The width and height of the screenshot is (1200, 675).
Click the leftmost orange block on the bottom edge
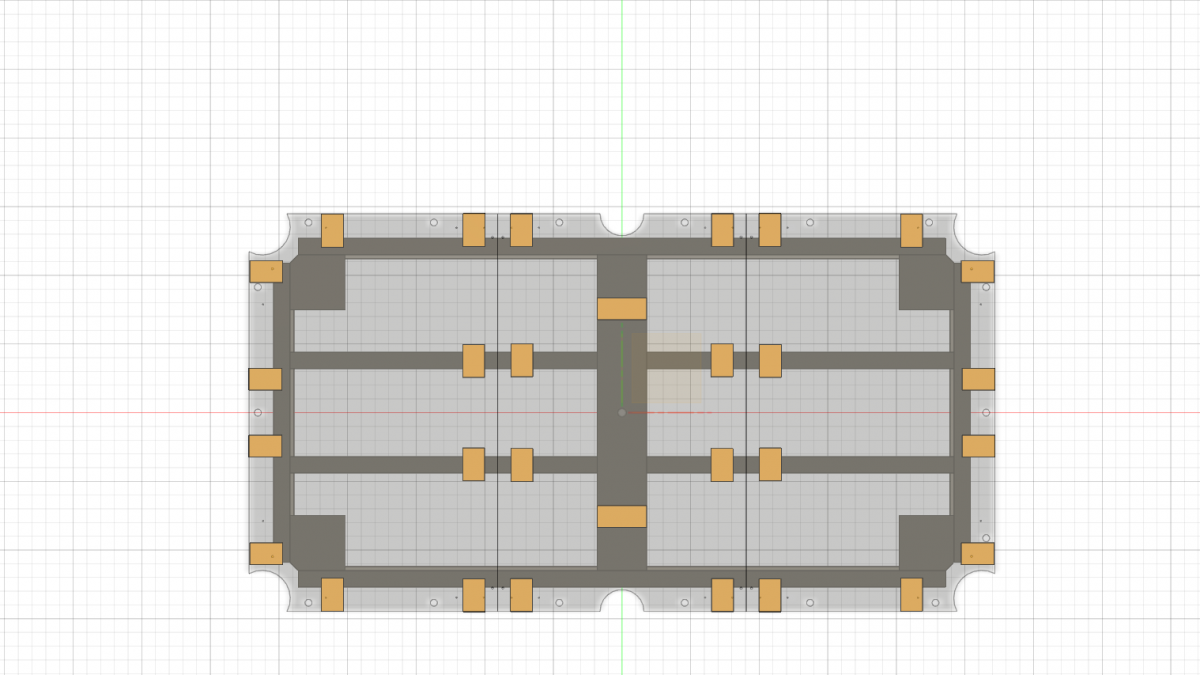(332, 594)
